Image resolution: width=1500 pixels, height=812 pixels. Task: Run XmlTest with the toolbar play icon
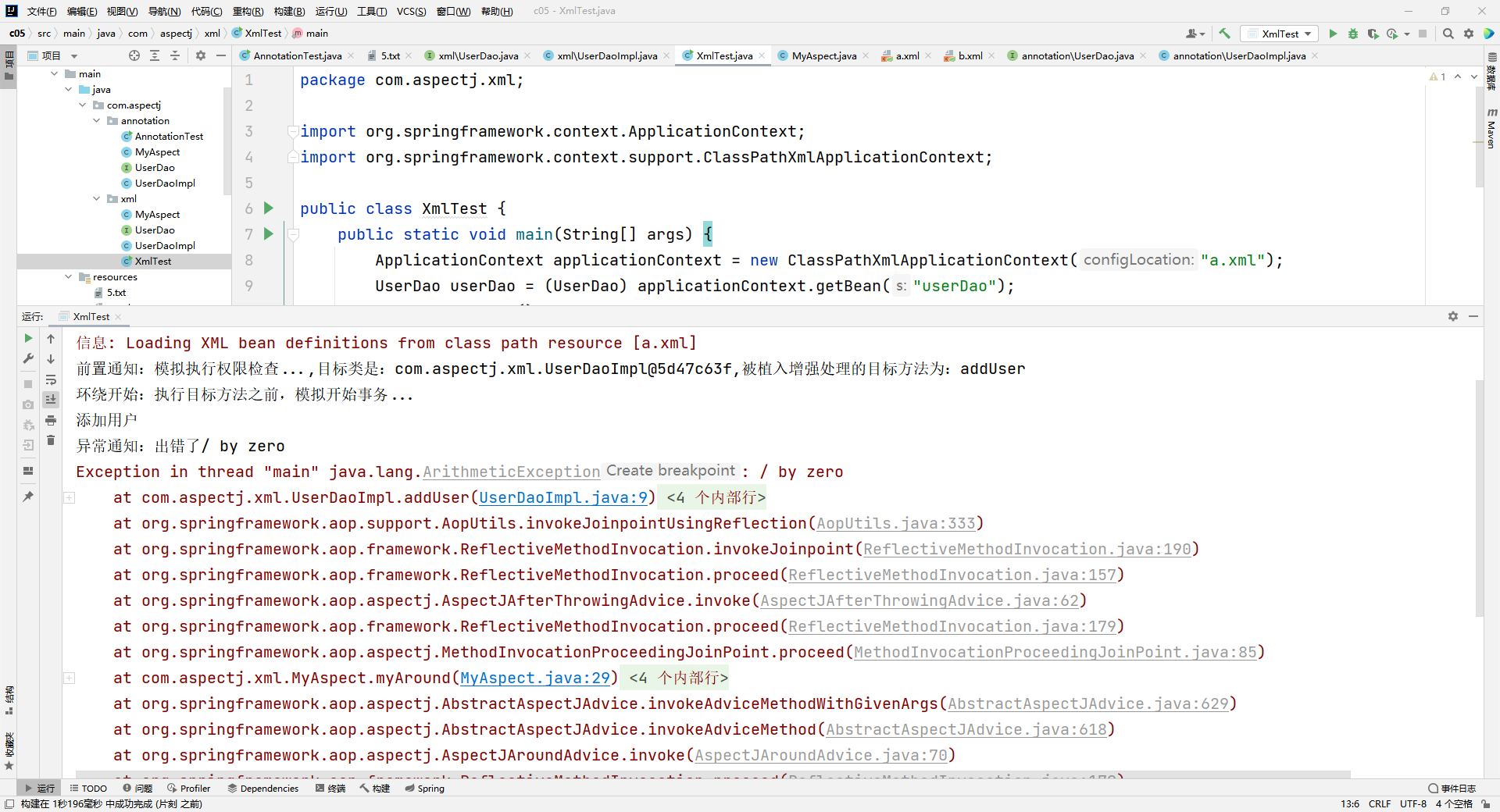click(1333, 34)
